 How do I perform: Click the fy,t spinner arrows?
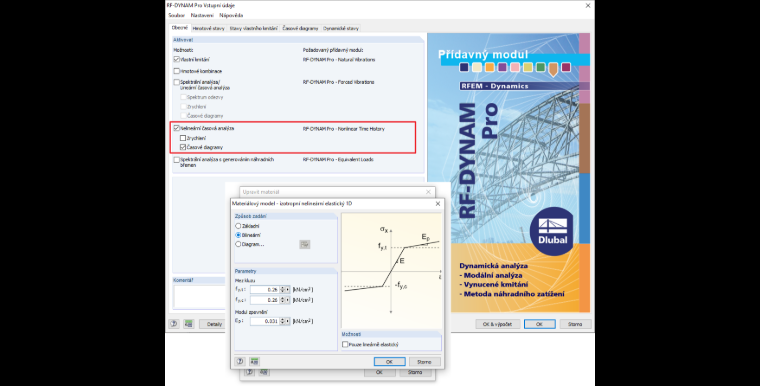[x=283, y=290]
